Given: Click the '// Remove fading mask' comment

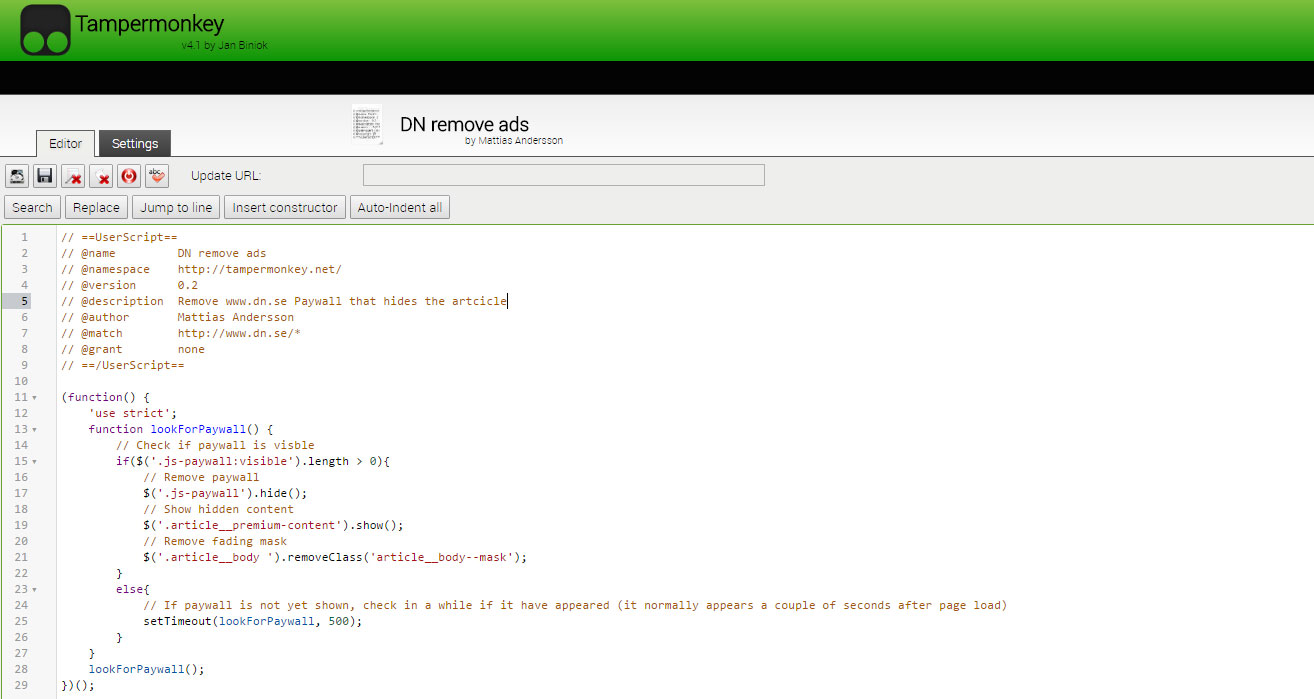Looking at the screenshot, I should tap(215, 541).
